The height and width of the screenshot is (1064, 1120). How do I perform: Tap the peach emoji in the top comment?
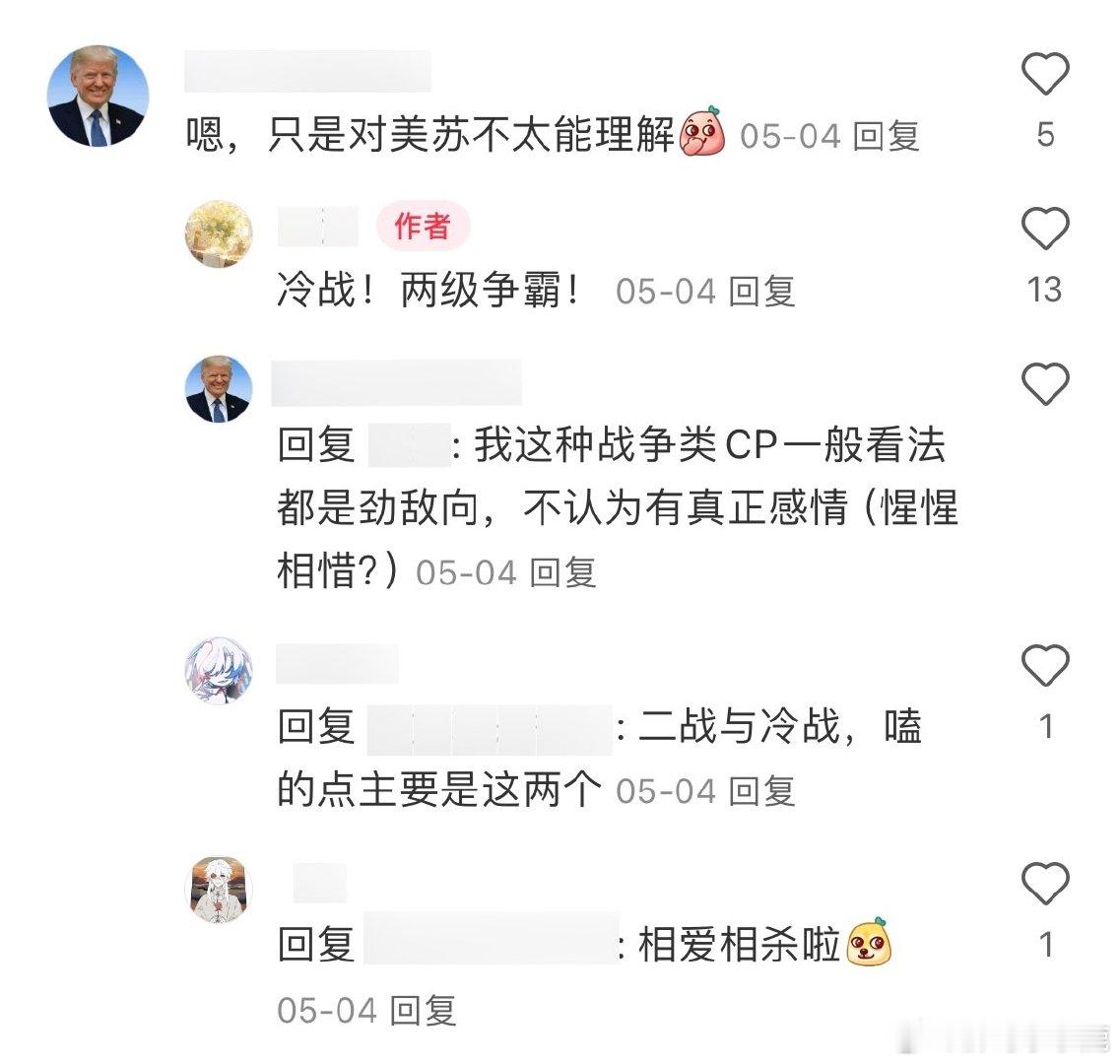[x=702, y=132]
